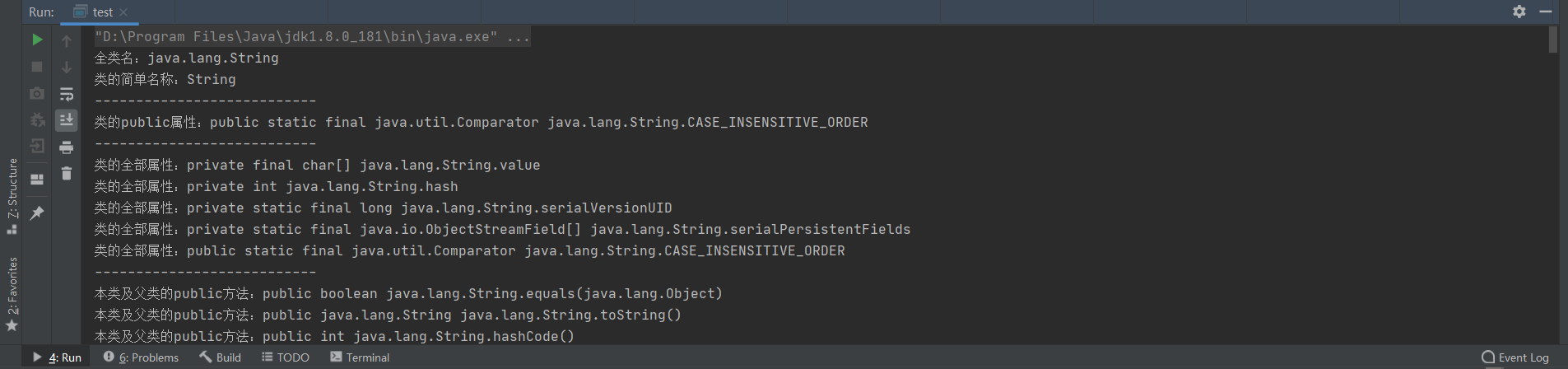Click the restore layout icon
The image size is (1568, 369).
pyautogui.click(x=37, y=179)
